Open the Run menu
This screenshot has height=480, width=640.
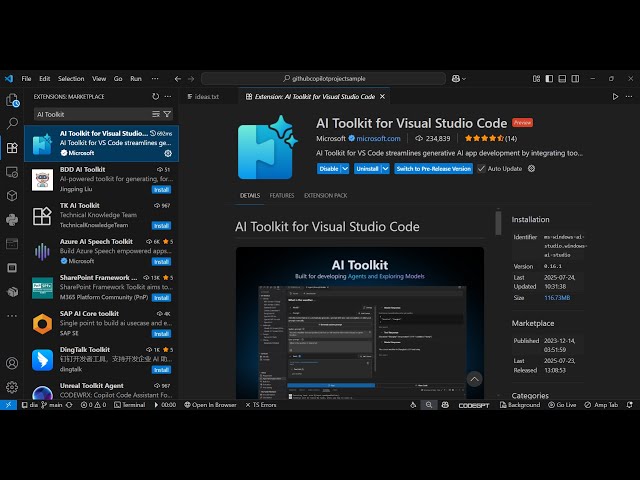pos(136,79)
